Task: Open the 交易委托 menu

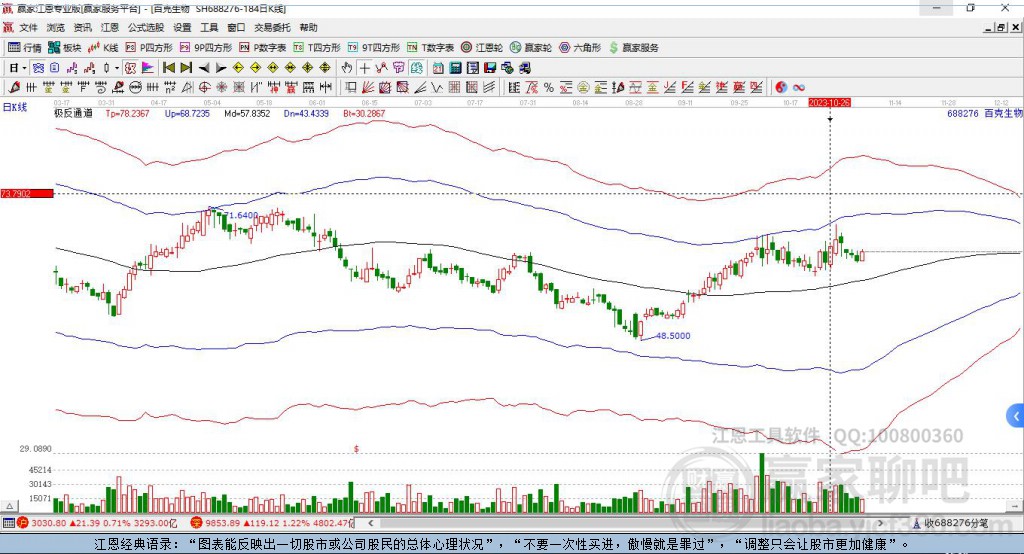Action: tap(272, 27)
